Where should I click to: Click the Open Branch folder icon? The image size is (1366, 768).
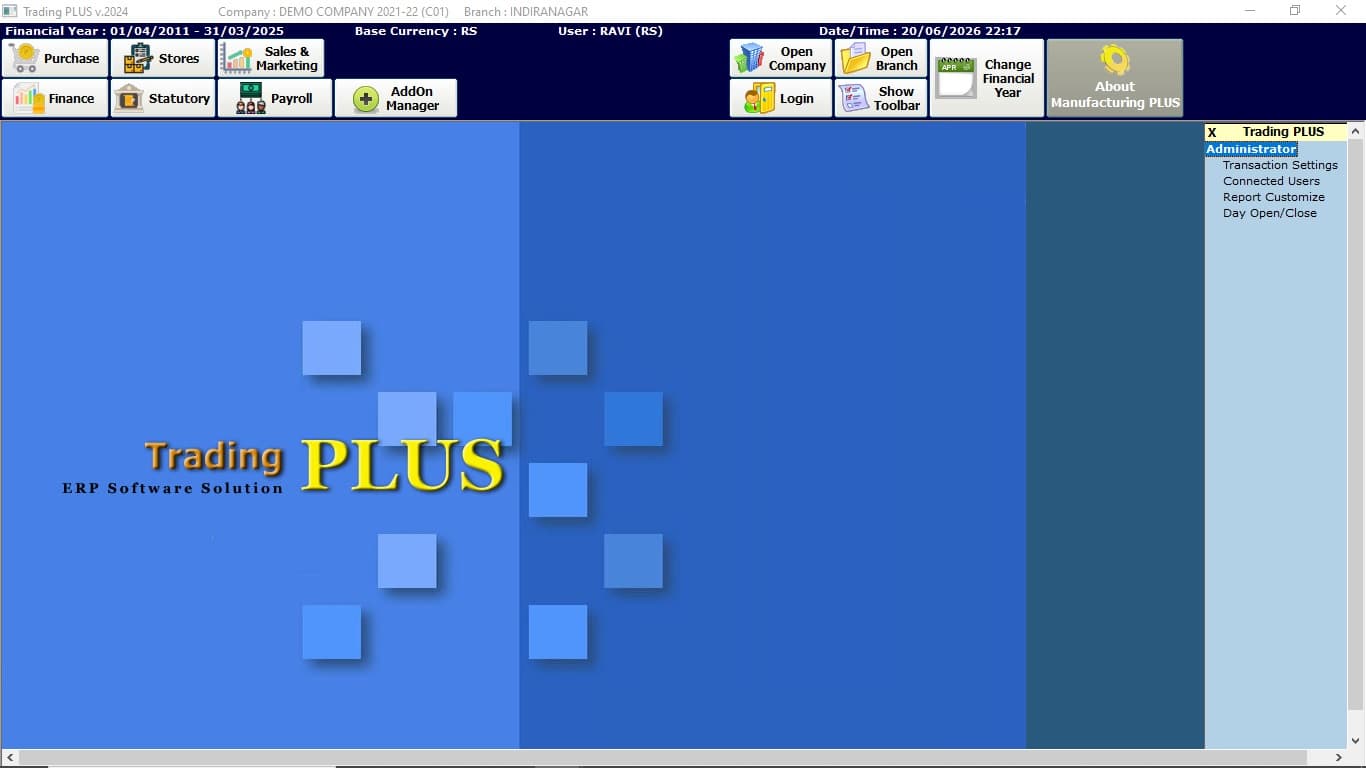856,58
